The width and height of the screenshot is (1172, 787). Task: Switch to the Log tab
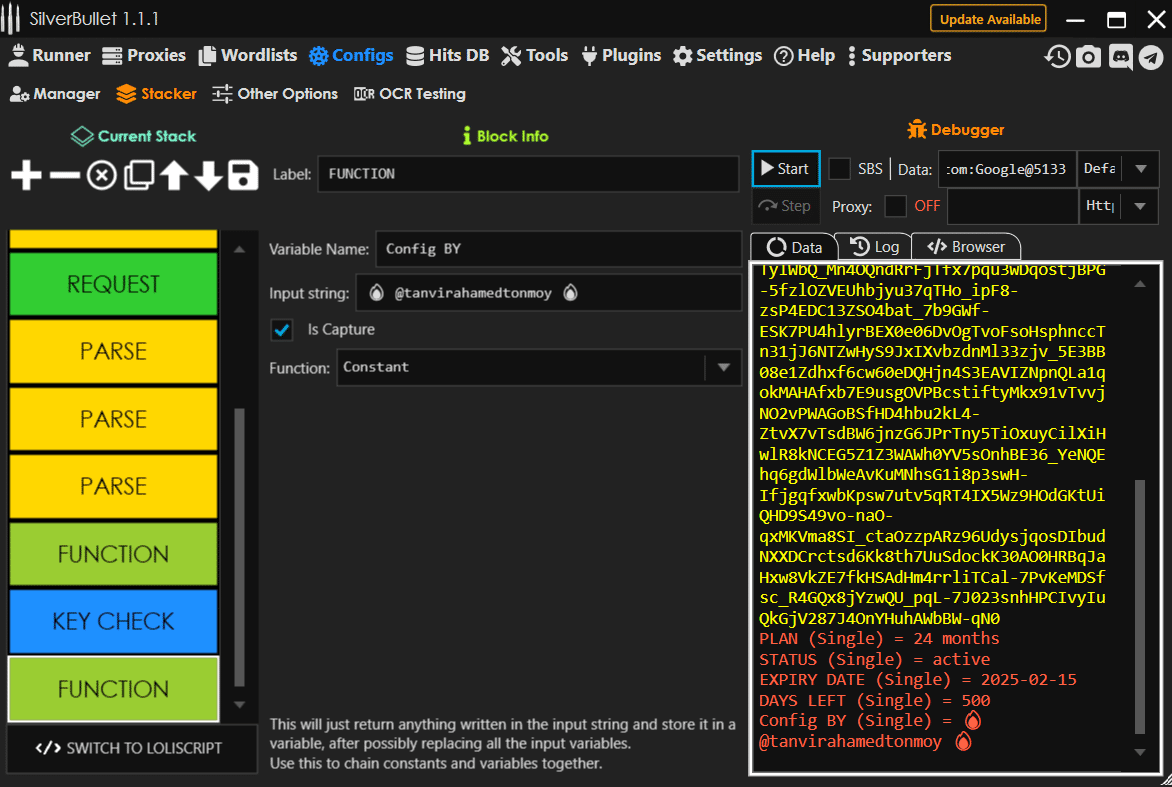tap(874, 247)
